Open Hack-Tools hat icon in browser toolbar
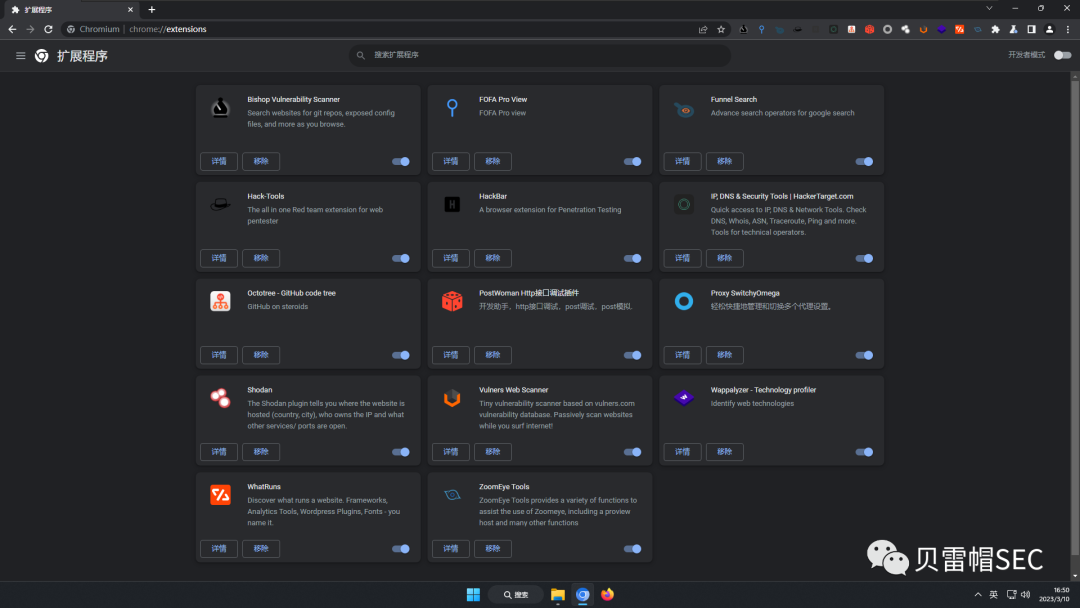Image resolution: width=1080 pixels, height=608 pixels. (797, 30)
